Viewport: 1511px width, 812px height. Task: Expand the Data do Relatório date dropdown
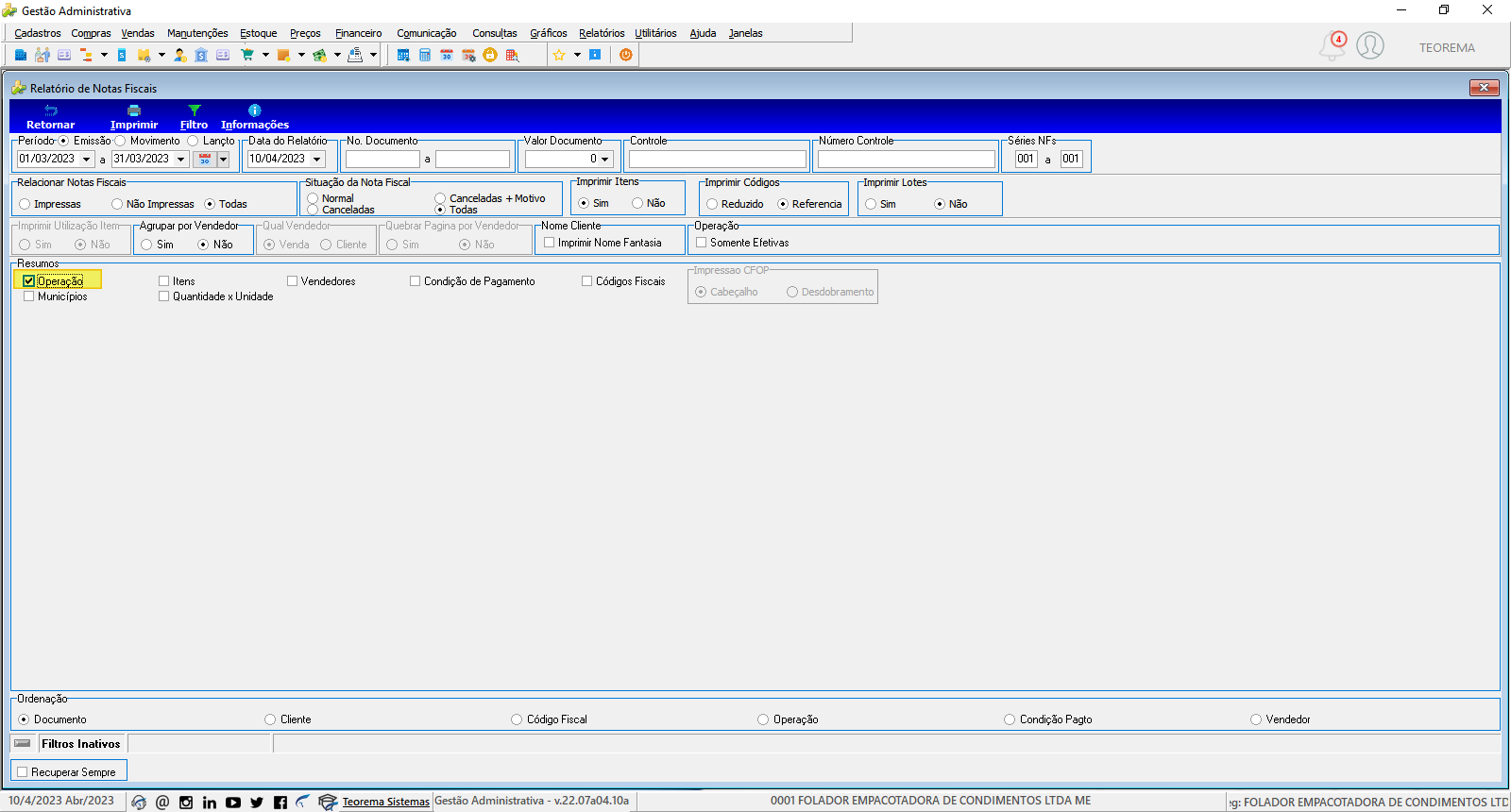point(317,160)
